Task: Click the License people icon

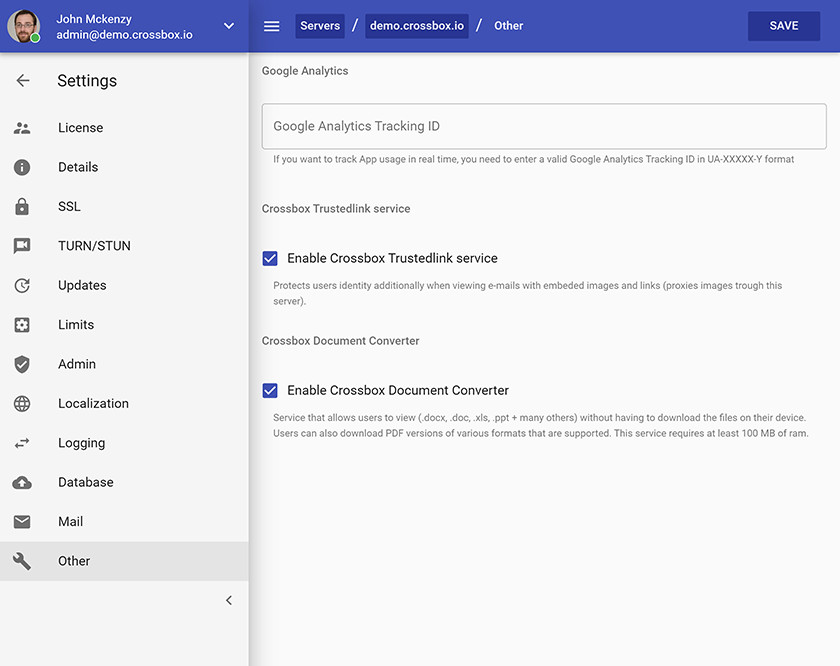Action: click(x=22, y=128)
